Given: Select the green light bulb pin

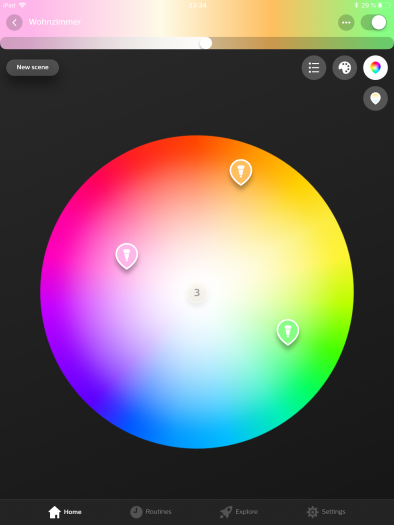Looking at the screenshot, I should point(288,332).
